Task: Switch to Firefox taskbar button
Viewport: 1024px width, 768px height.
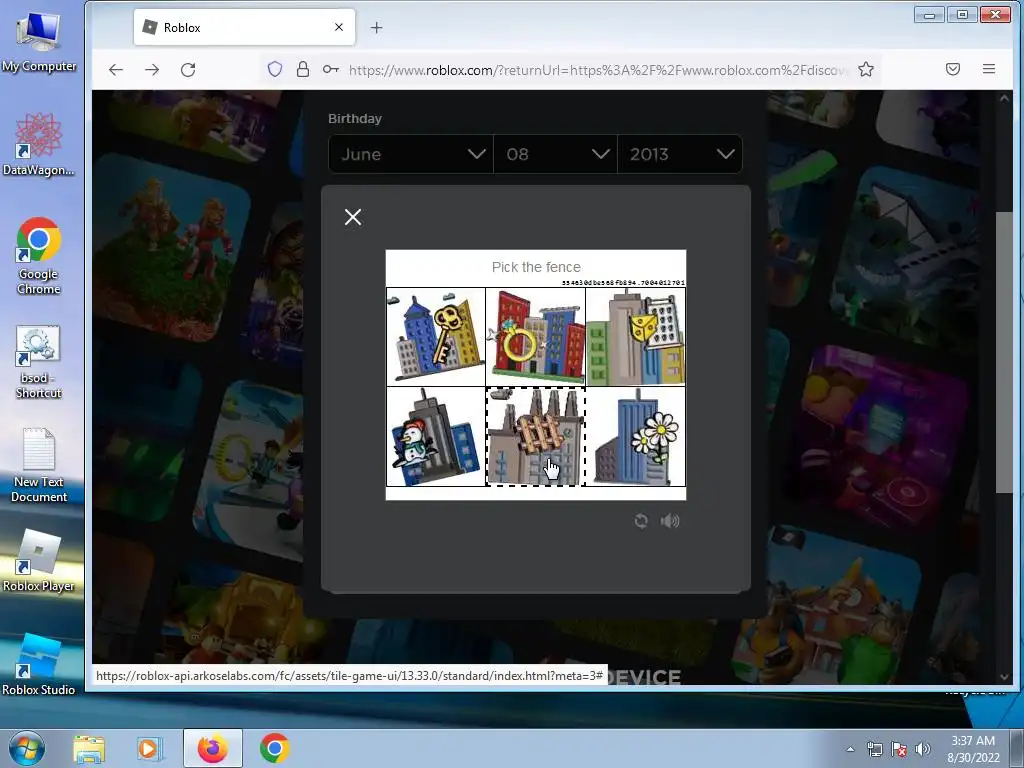Action: (x=212, y=748)
